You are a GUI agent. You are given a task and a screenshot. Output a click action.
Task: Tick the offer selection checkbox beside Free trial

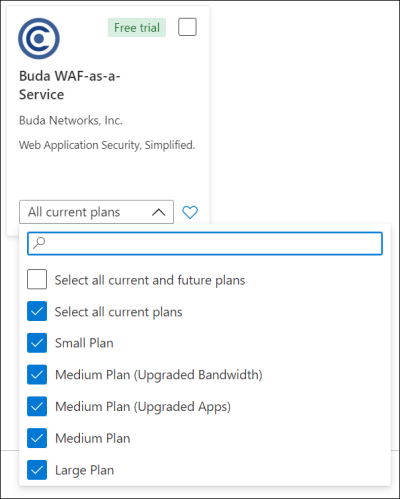click(187, 27)
